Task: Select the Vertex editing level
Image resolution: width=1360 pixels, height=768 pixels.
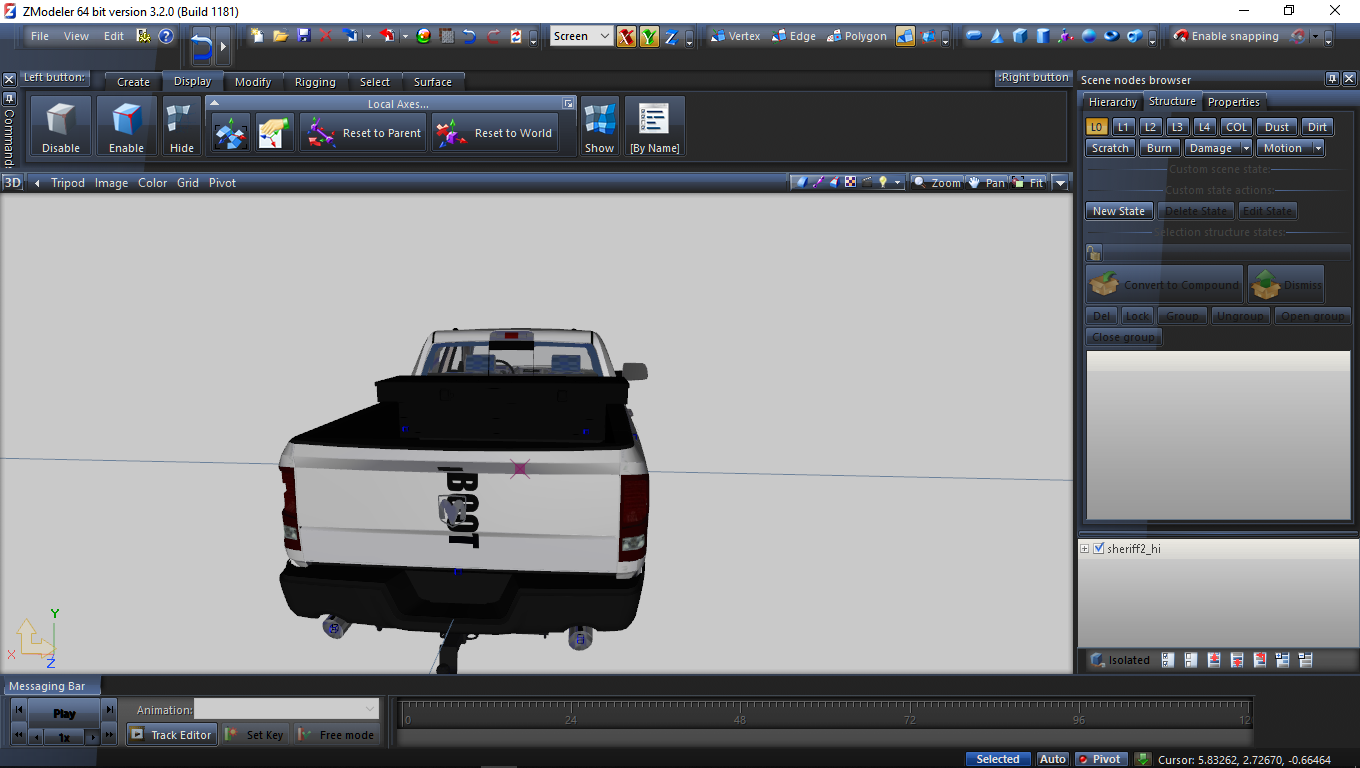Action: [x=735, y=36]
